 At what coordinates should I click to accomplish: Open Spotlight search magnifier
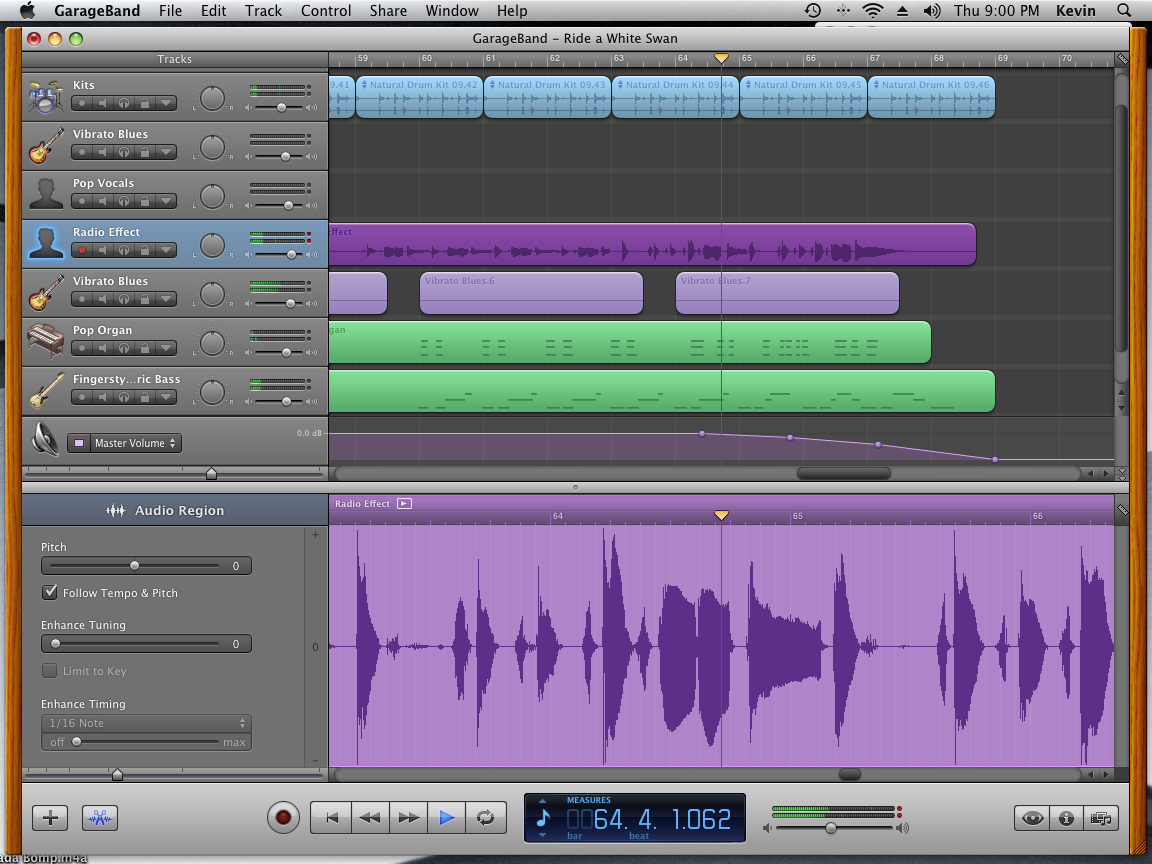pyautogui.click(x=1124, y=10)
